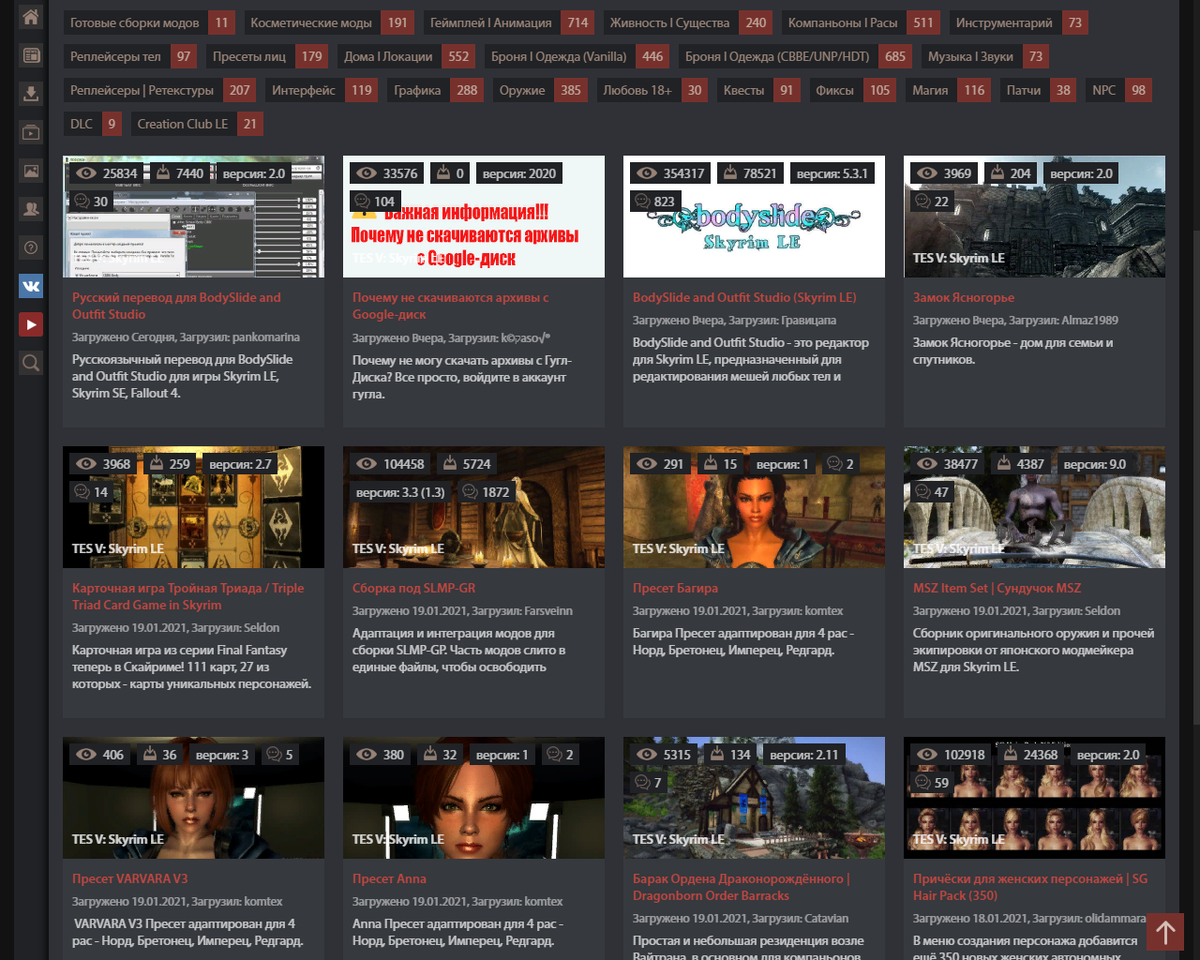Select category Фиксы

[852, 91]
